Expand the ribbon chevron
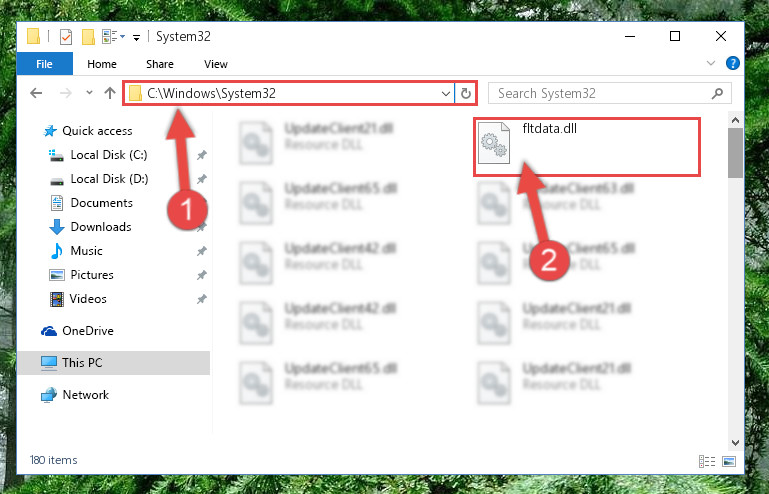769x494 pixels. [x=711, y=63]
